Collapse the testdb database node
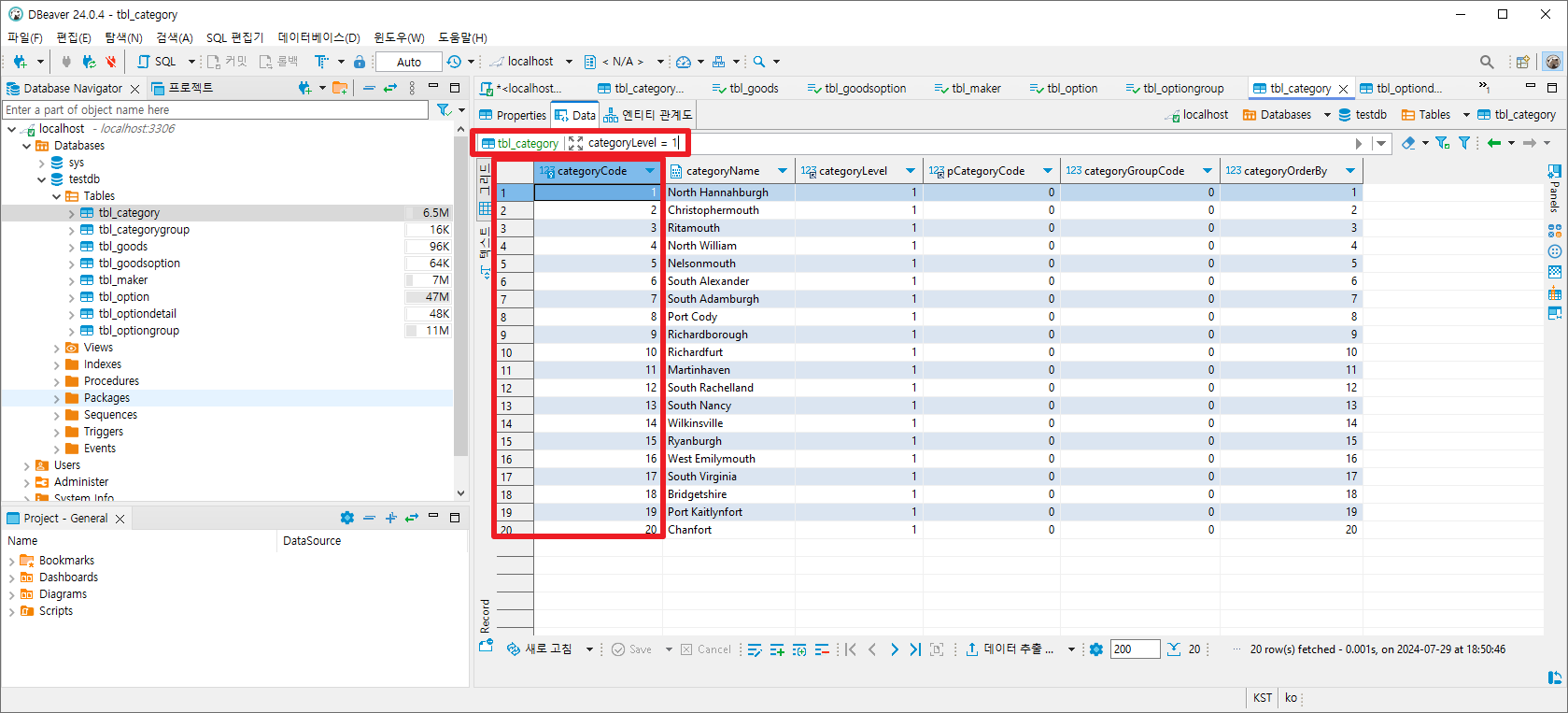Viewport: 1568px width, 713px height. coord(42,179)
